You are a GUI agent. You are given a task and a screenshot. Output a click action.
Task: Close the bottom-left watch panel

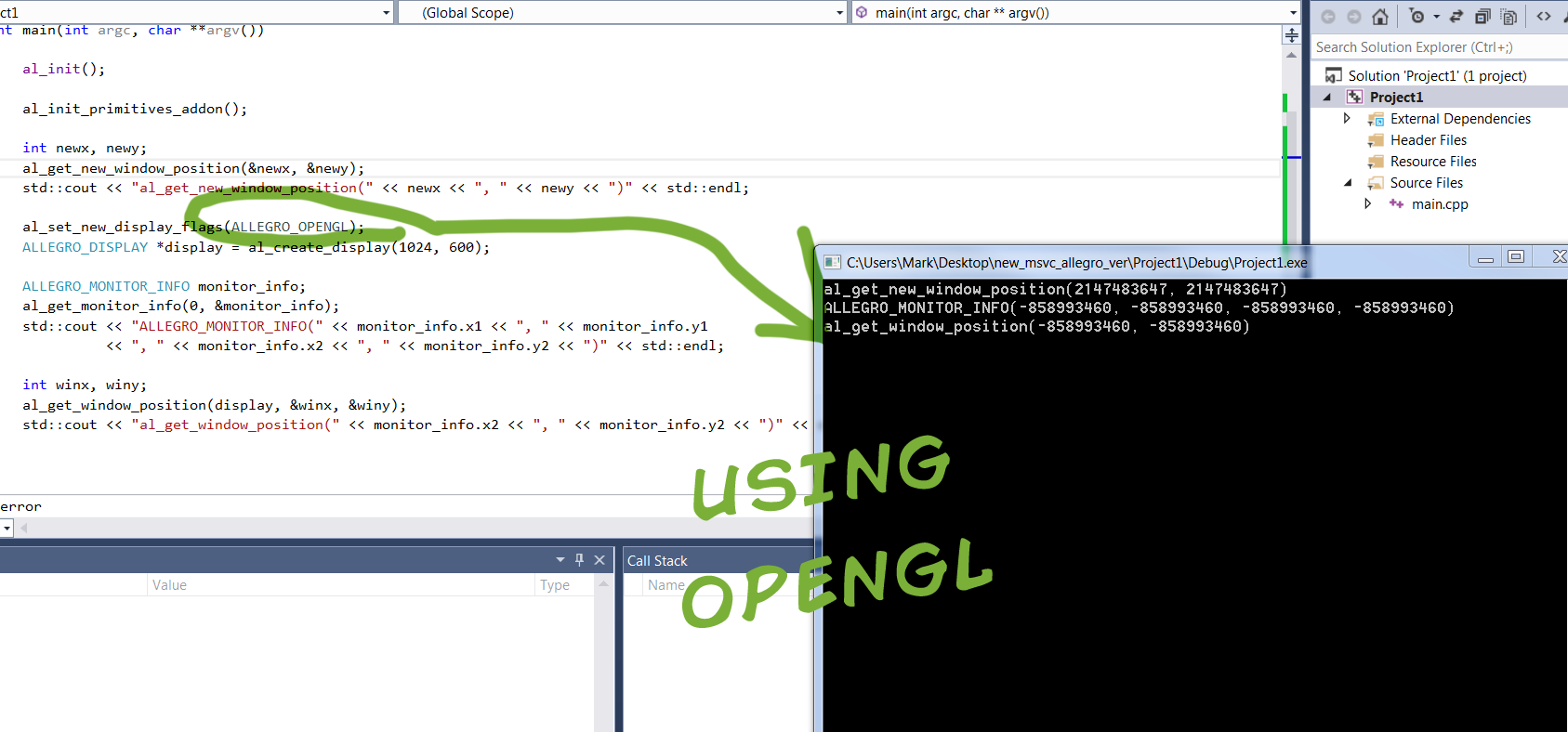pyautogui.click(x=600, y=560)
